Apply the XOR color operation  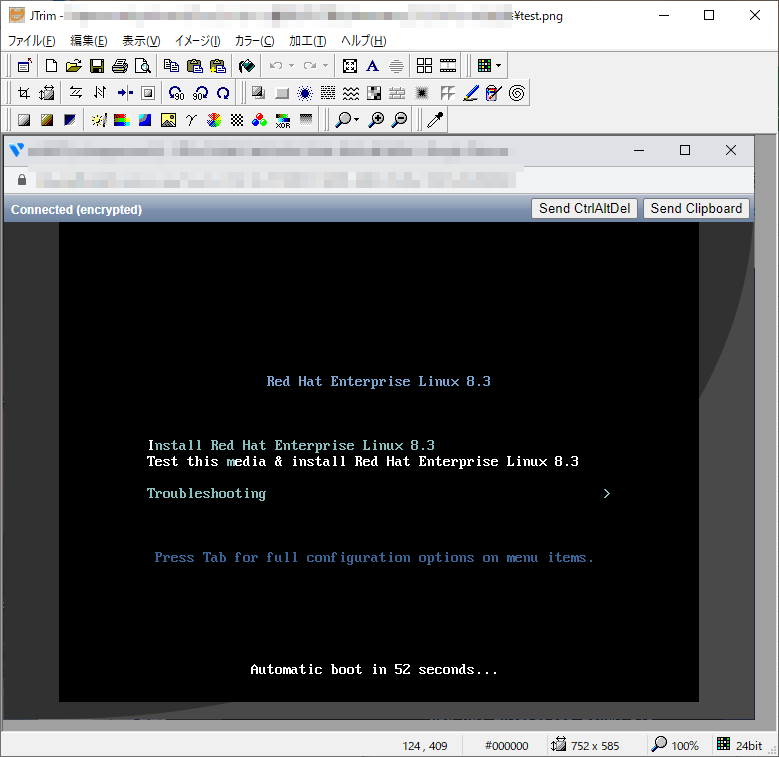283,120
